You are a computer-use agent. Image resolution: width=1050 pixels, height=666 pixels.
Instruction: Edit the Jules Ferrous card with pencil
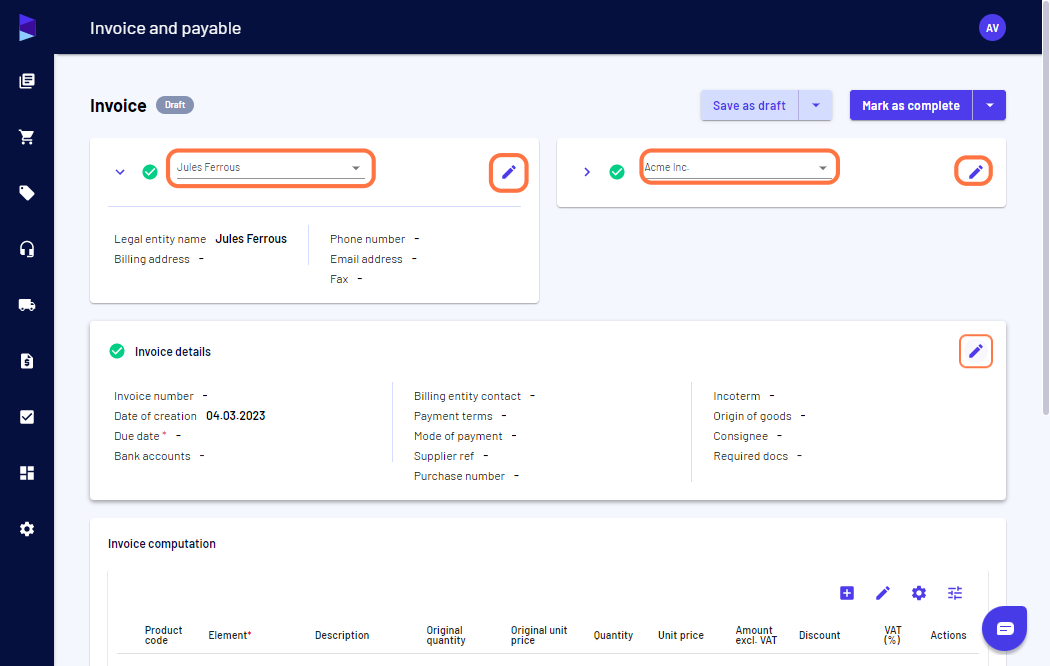coord(509,173)
